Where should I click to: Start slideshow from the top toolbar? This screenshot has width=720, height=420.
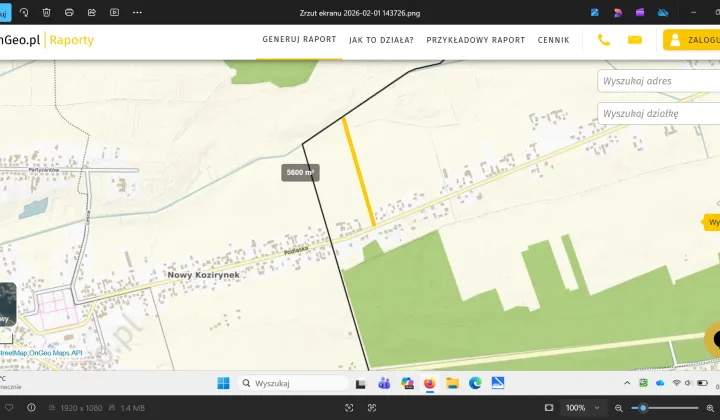point(114,13)
